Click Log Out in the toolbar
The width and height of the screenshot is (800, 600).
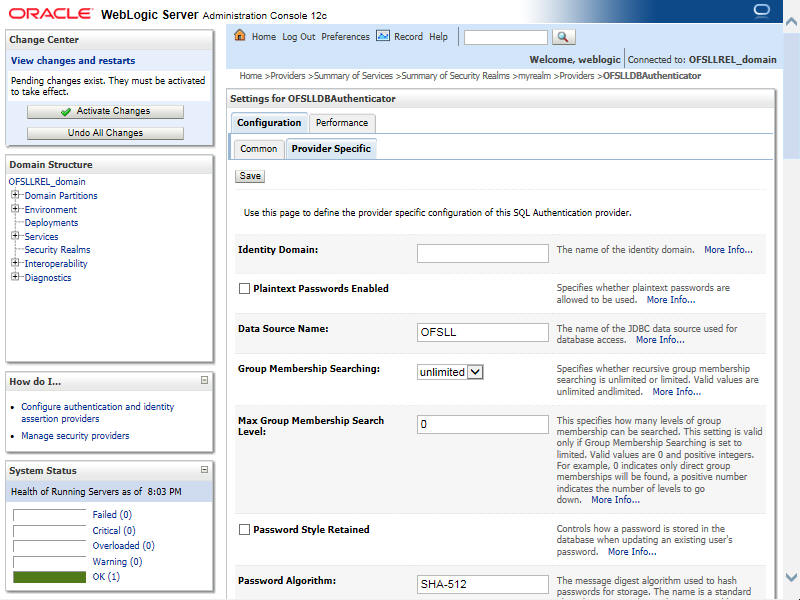point(298,37)
